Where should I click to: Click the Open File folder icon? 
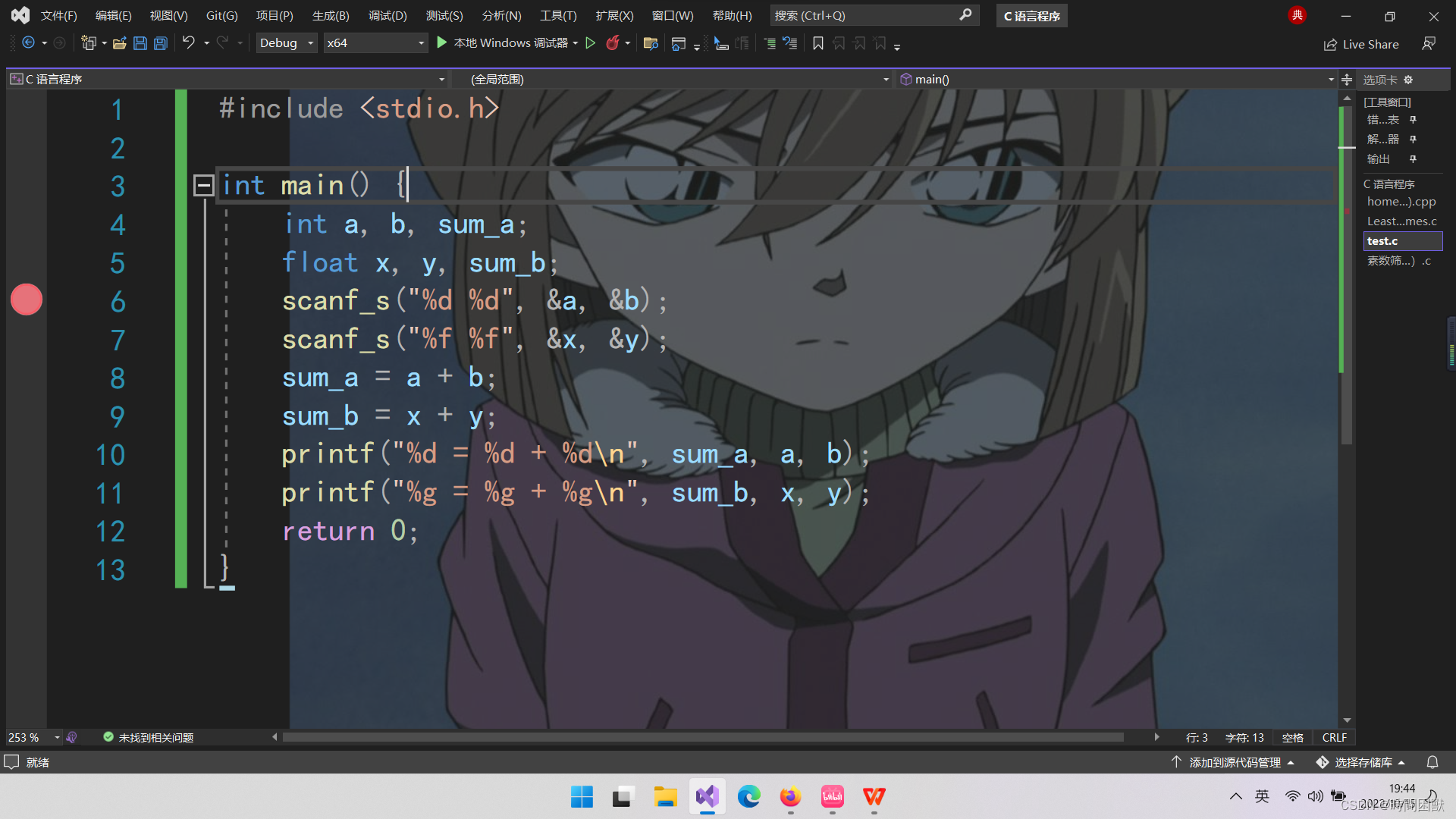click(119, 43)
